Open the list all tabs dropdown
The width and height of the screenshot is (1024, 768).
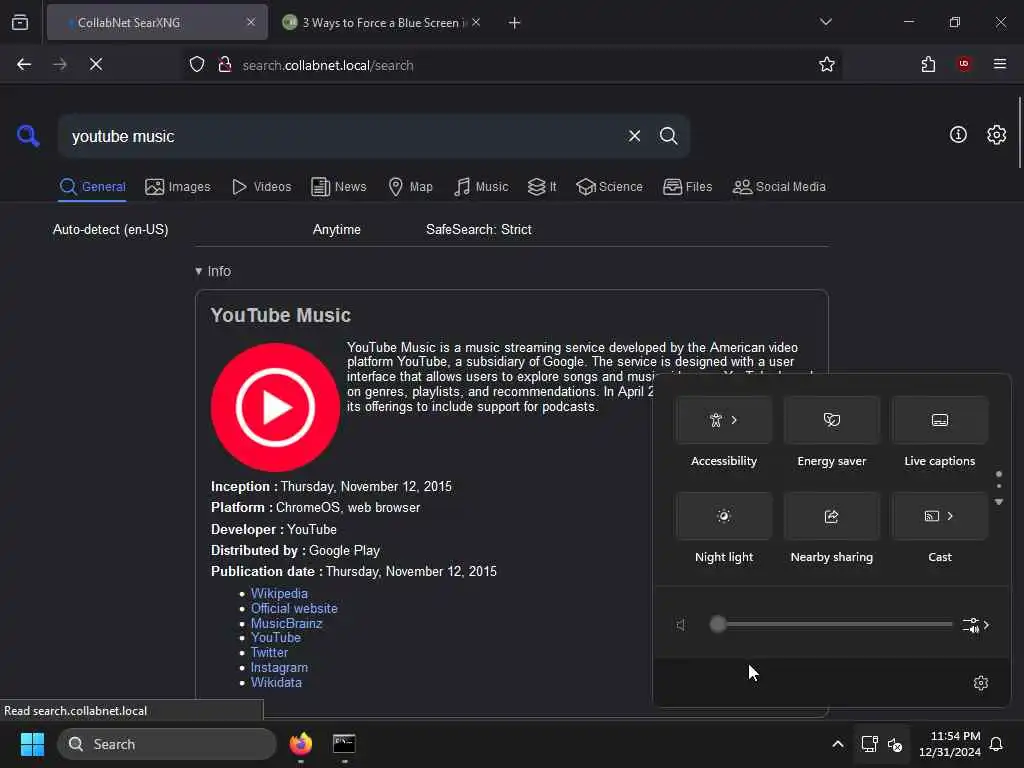click(x=825, y=22)
